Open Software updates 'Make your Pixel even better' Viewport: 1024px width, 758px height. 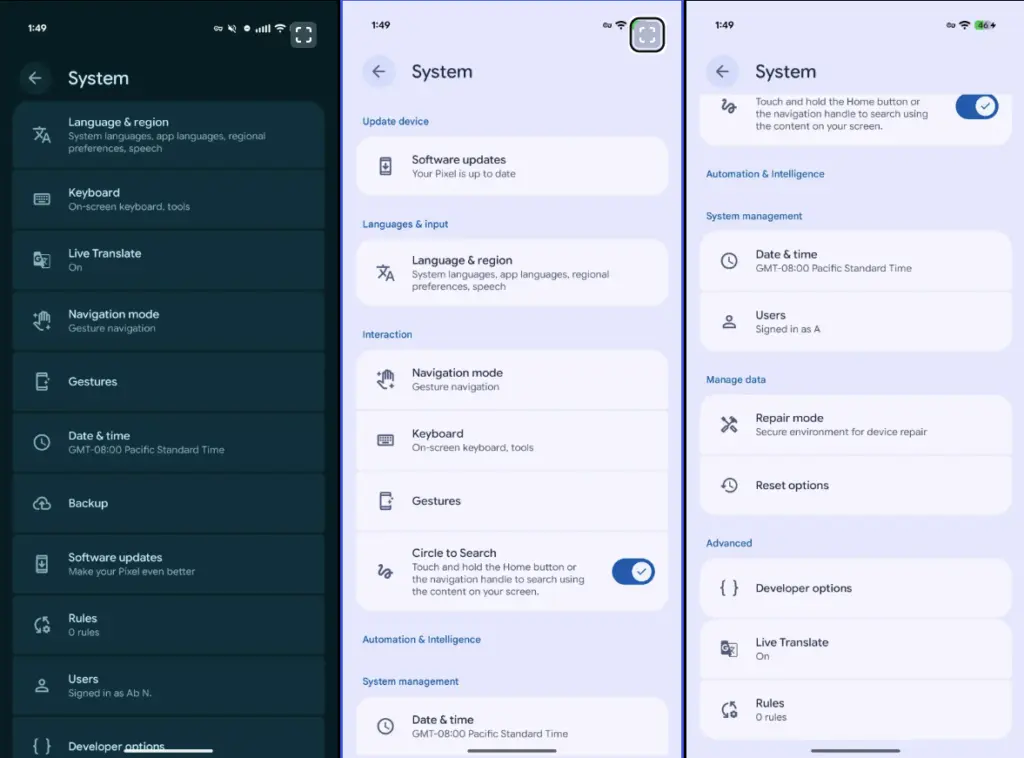tap(168, 564)
